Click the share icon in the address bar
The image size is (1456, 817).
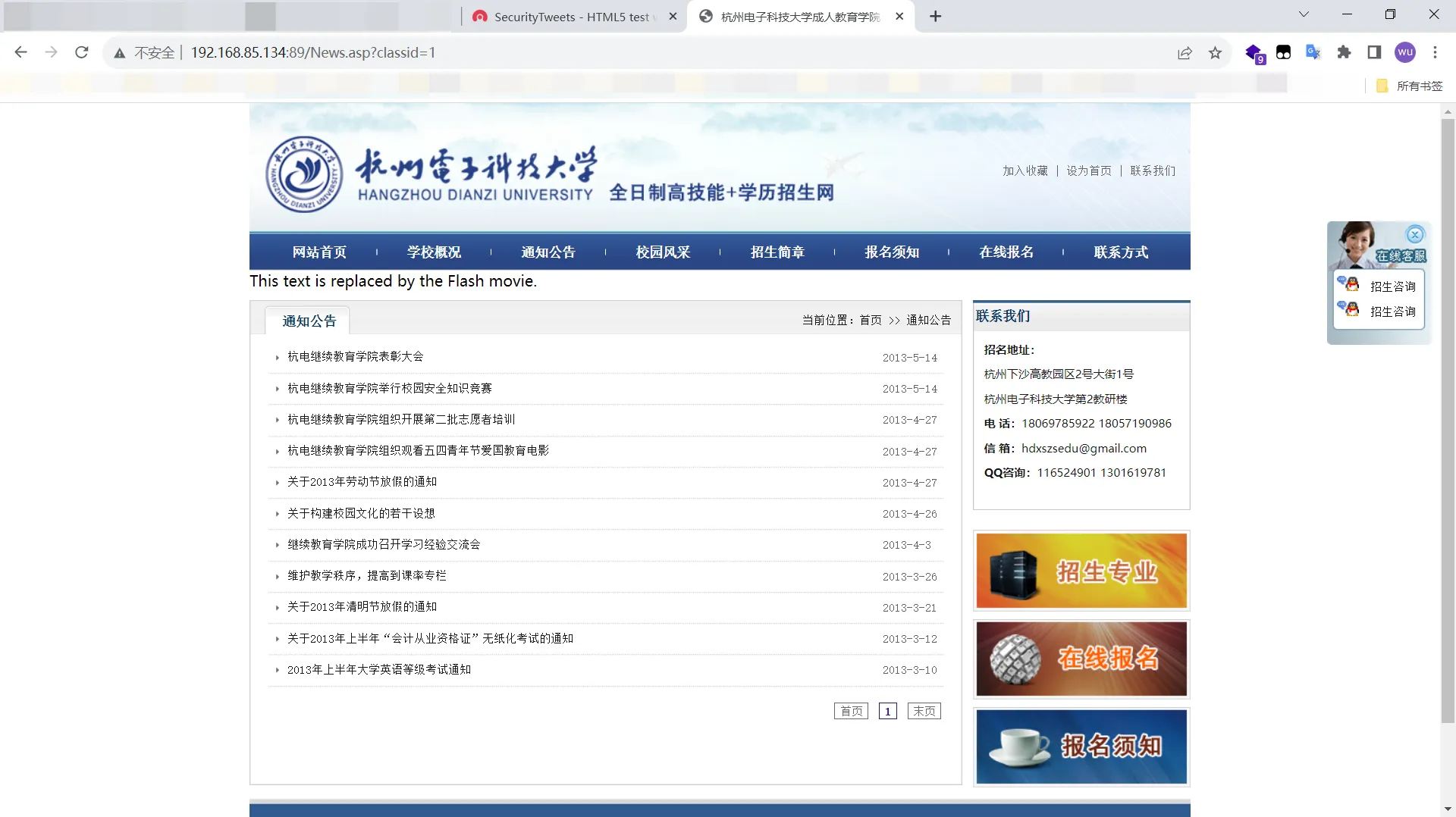tap(1185, 52)
